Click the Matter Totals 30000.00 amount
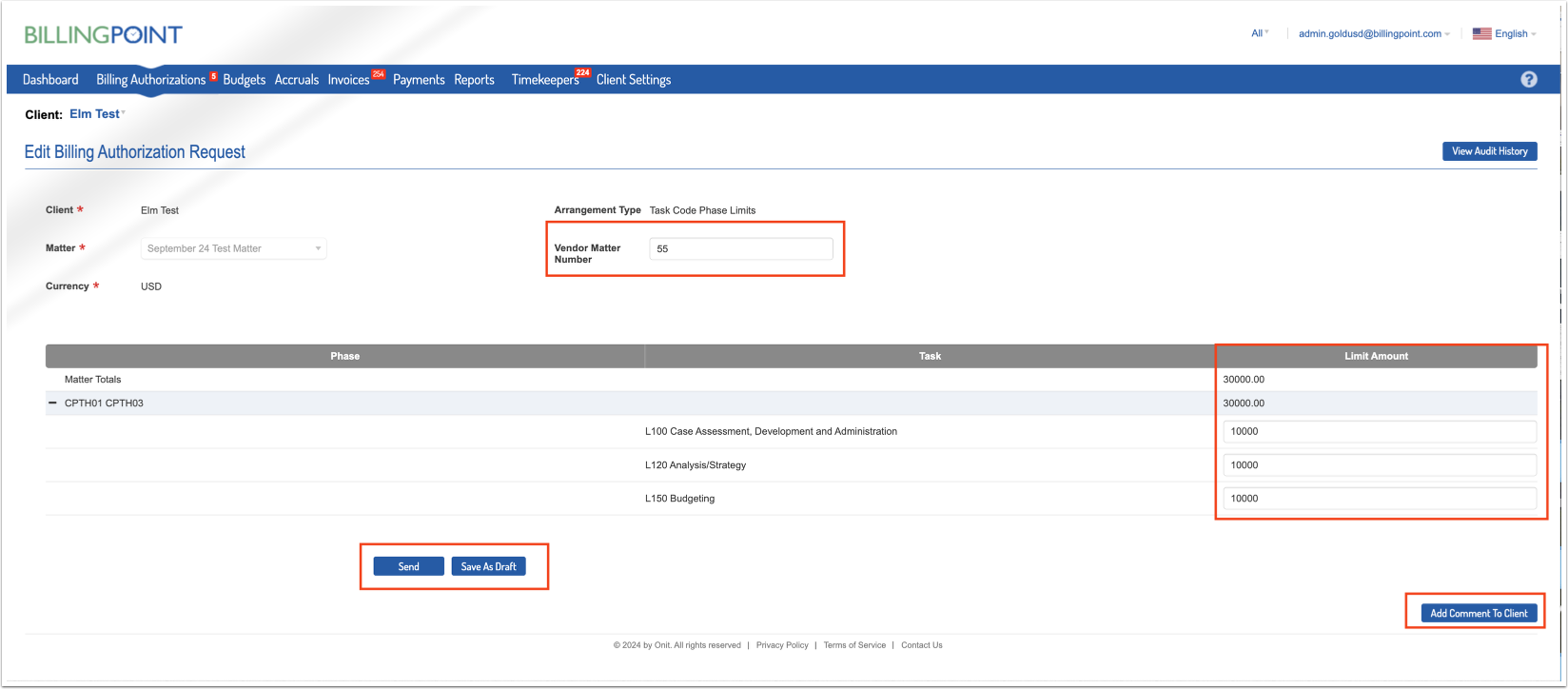Image resolution: width=1568 pixels, height=689 pixels. pyautogui.click(x=1244, y=380)
